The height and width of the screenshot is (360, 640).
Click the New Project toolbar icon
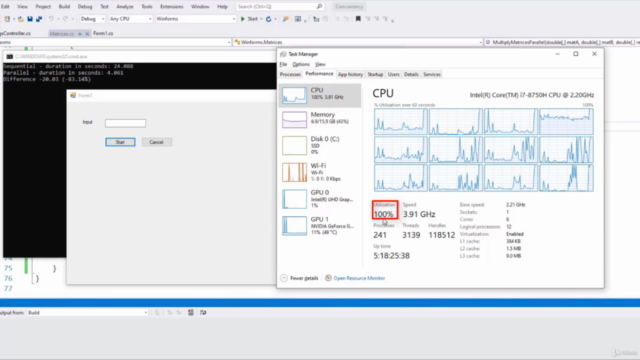point(7,19)
